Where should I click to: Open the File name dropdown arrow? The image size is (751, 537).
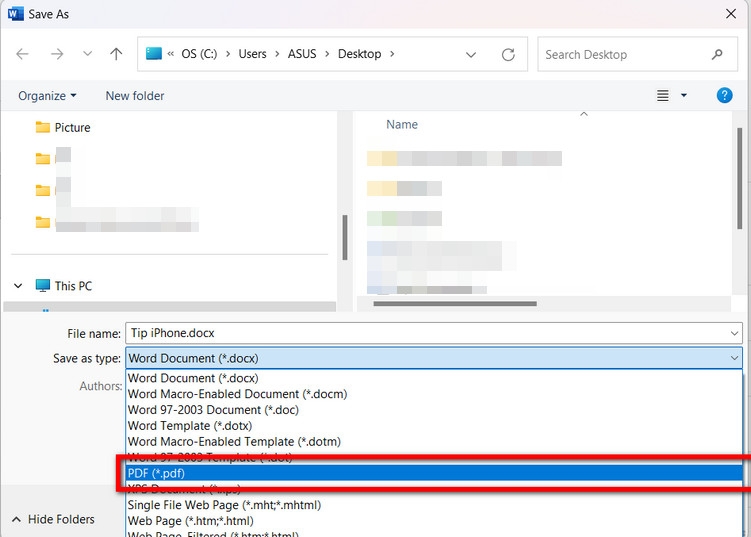coord(734,333)
